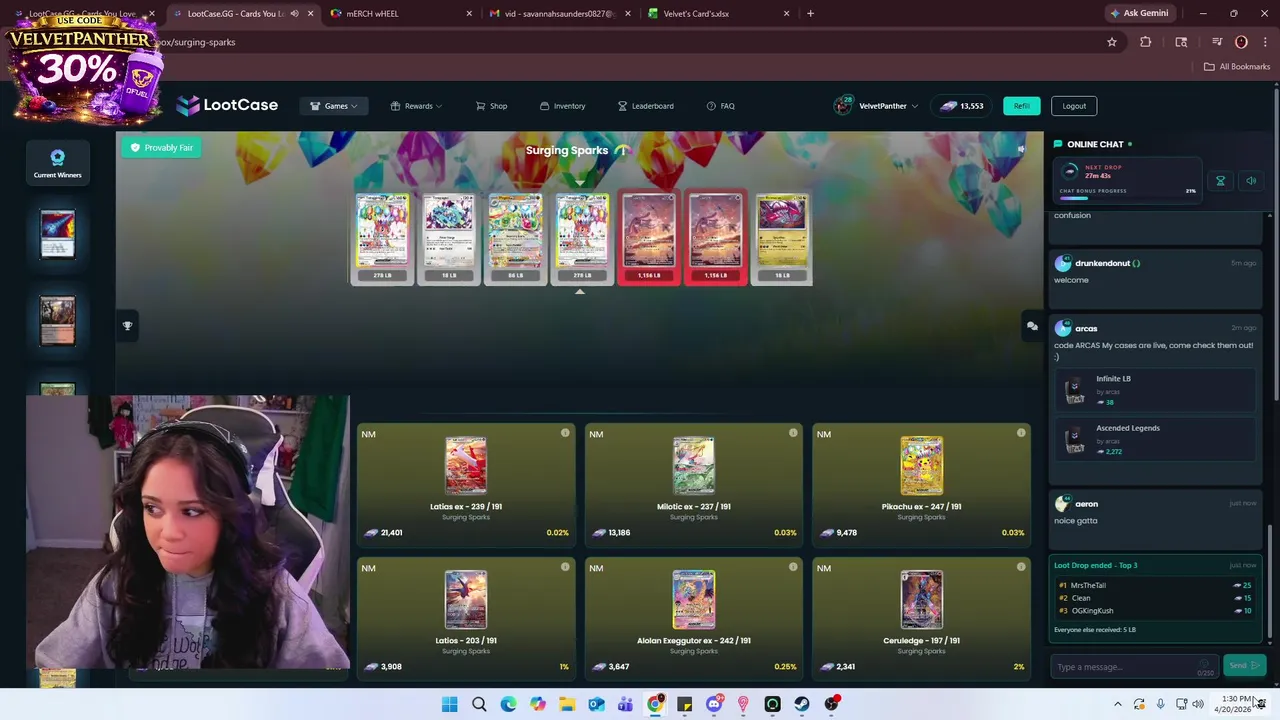Mute chat with the speaker icon
Image resolution: width=1280 pixels, height=720 pixels.
(1251, 181)
